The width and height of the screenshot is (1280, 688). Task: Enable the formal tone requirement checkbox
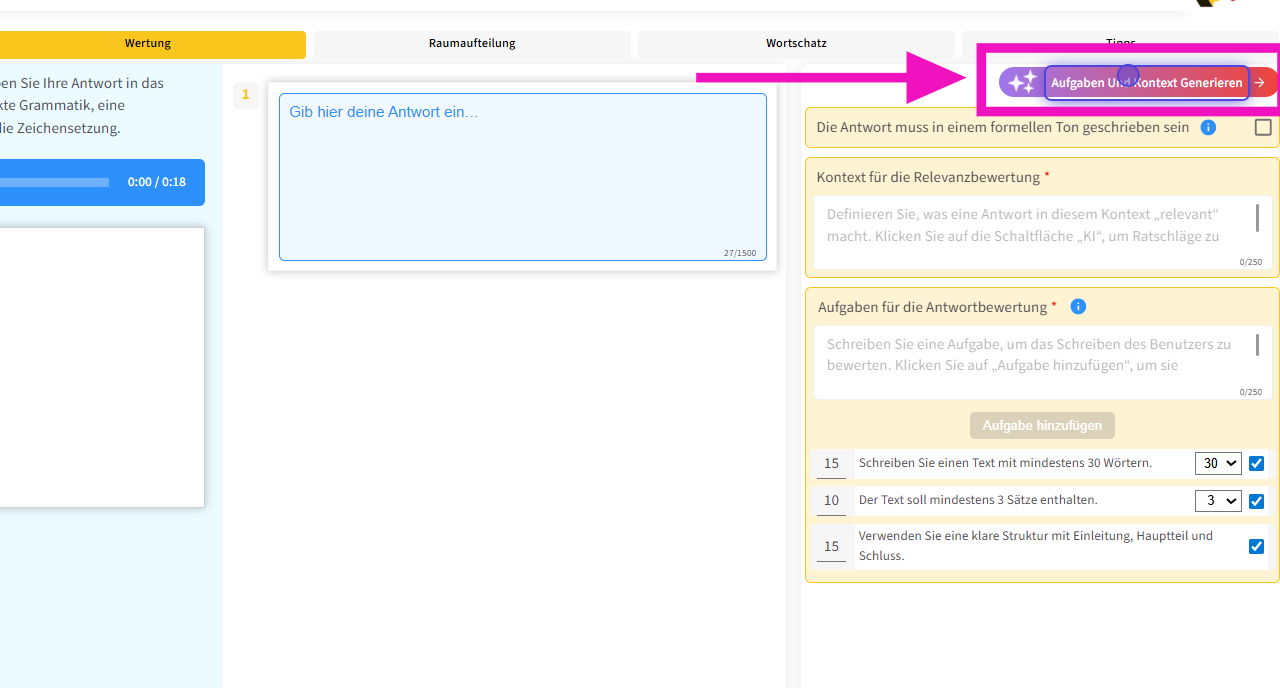[x=1263, y=128]
